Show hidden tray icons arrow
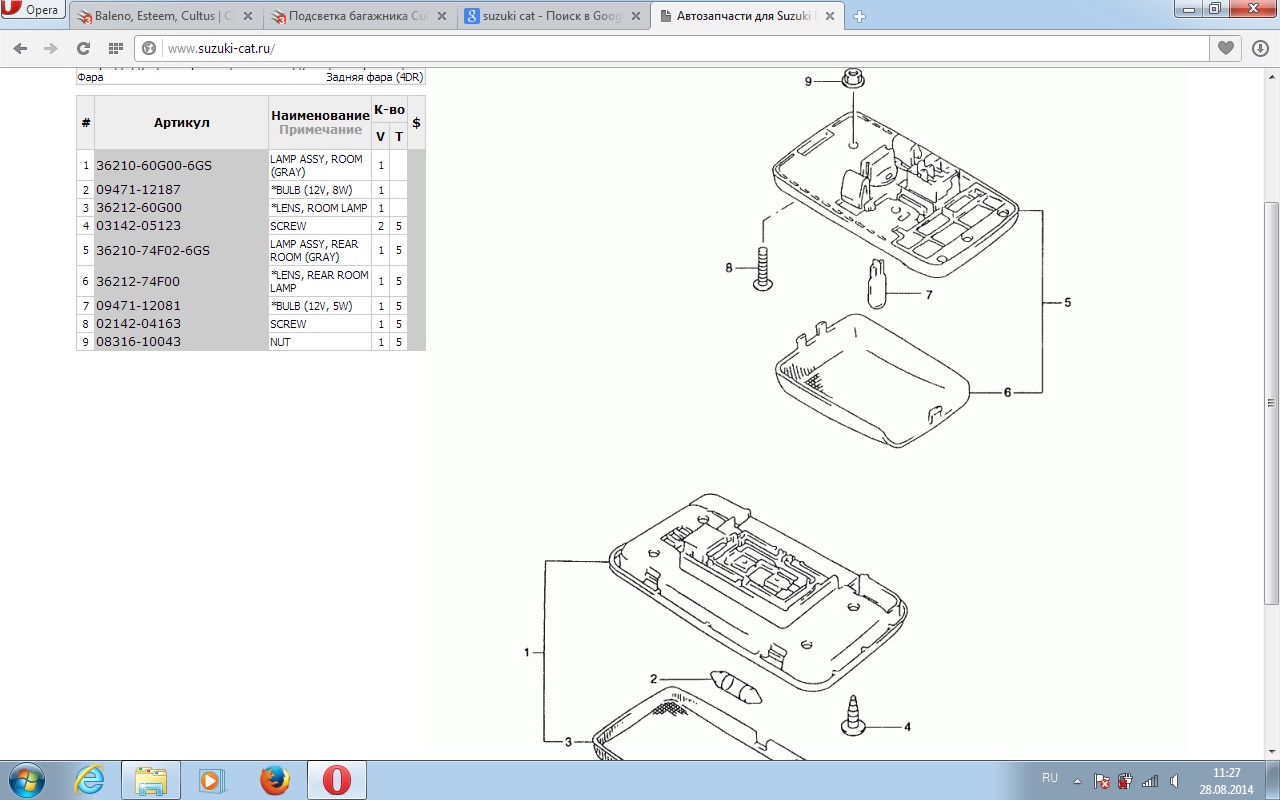Image resolution: width=1280 pixels, height=800 pixels. point(1078,780)
